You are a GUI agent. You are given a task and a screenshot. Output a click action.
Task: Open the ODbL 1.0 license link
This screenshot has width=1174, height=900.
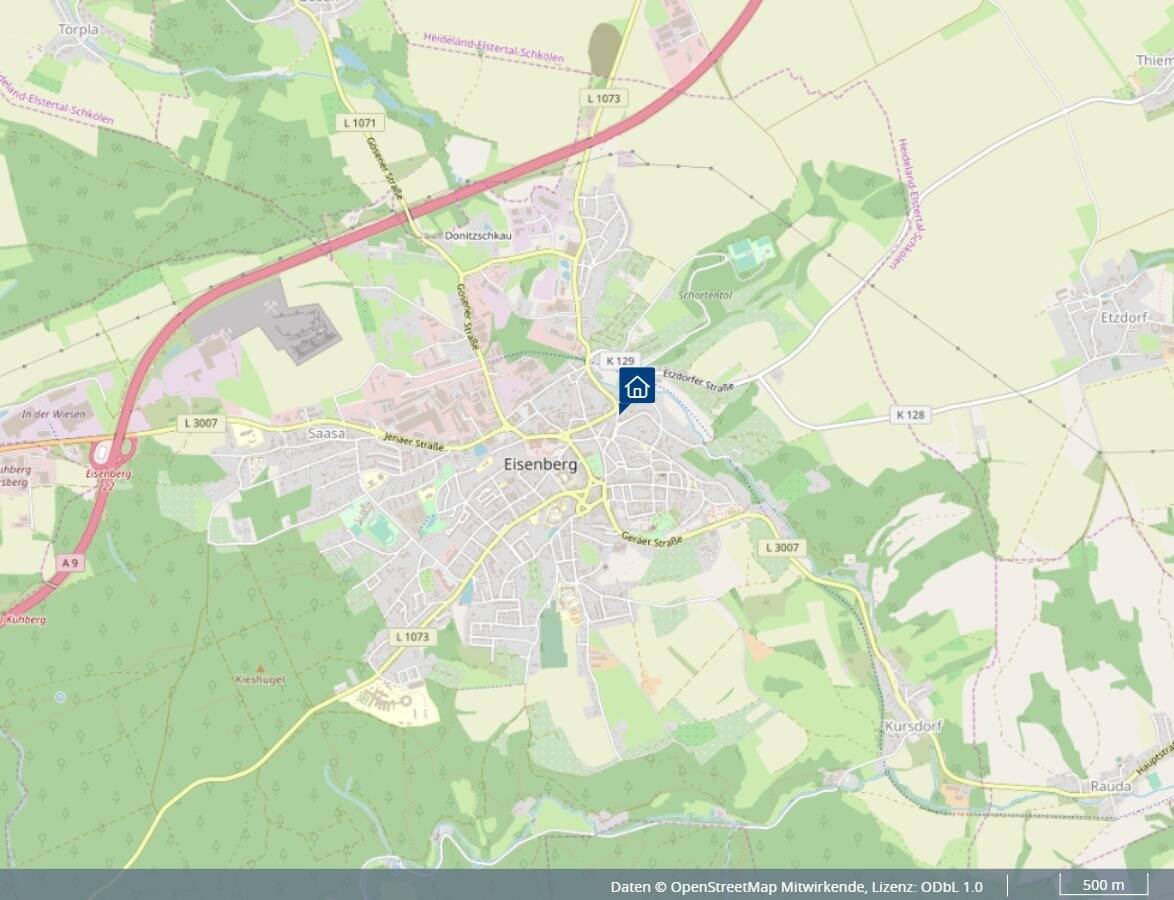coord(952,887)
